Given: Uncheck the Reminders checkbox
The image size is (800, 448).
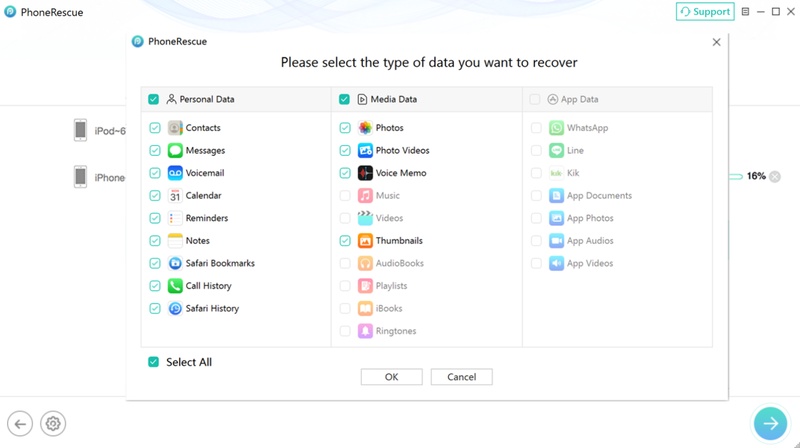Looking at the screenshot, I should tap(155, 218).
